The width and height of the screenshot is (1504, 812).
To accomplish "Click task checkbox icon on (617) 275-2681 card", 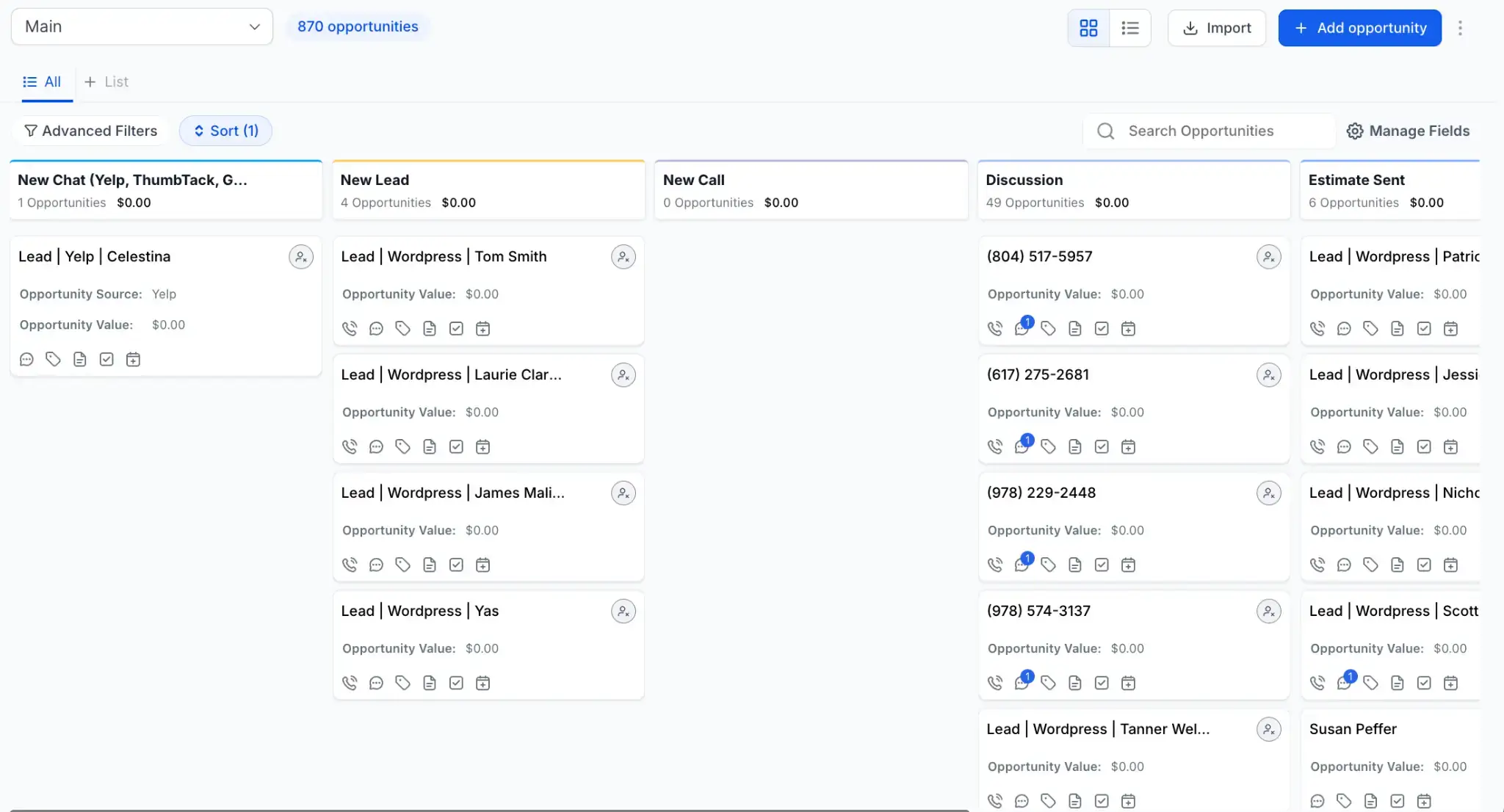I will click(1102, 446).
